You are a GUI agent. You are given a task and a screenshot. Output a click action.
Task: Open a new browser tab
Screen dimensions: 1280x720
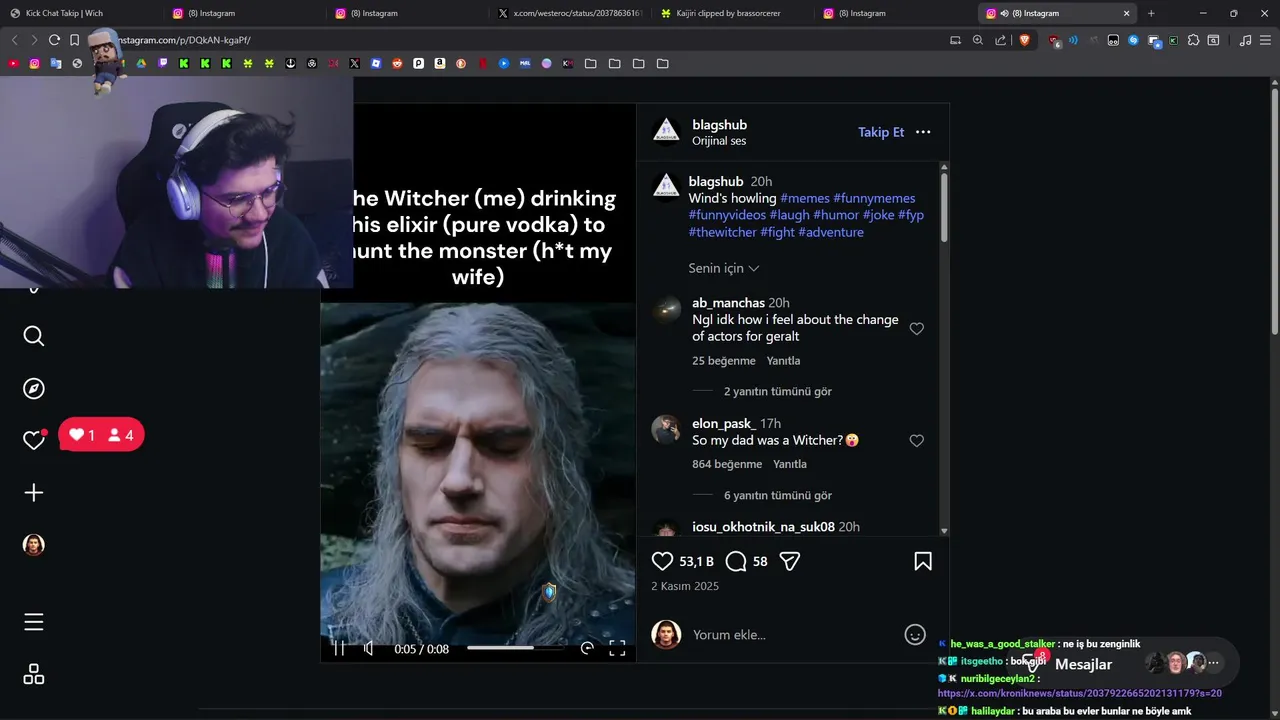(1151, 13)
